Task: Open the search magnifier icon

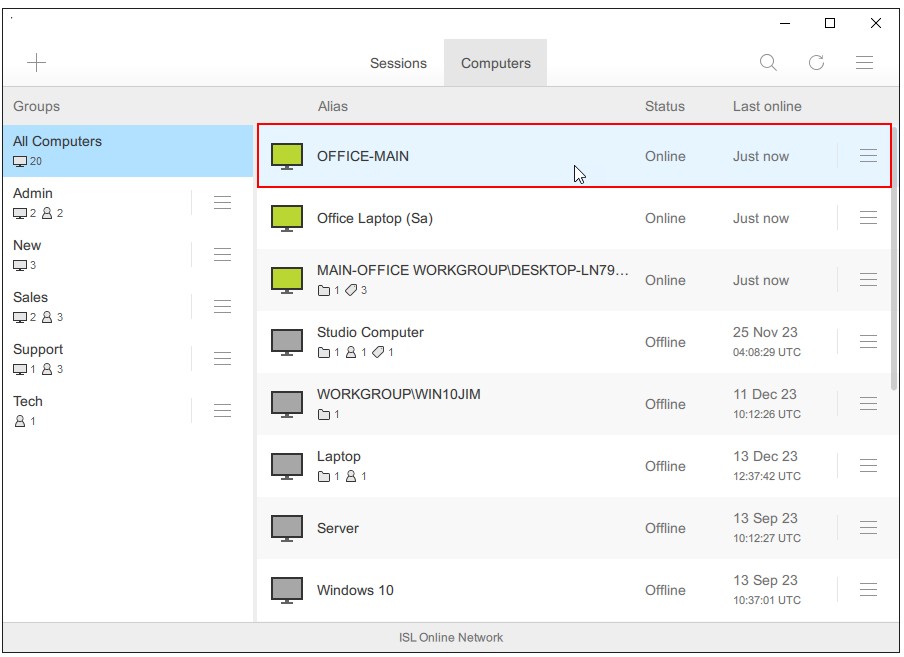Action: 768,63
